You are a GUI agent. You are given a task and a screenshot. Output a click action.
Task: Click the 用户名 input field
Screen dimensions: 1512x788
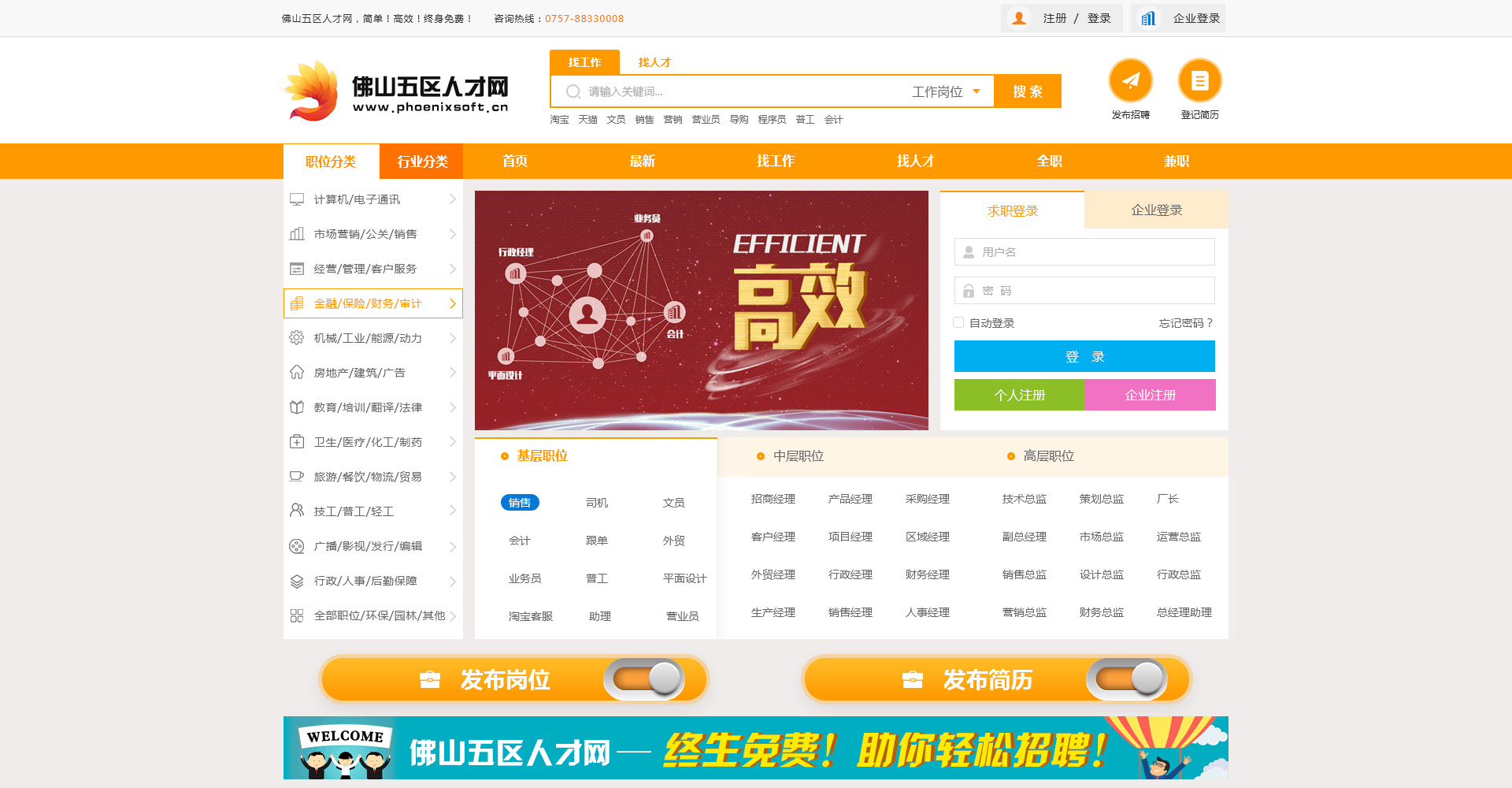coord(1084,252)
